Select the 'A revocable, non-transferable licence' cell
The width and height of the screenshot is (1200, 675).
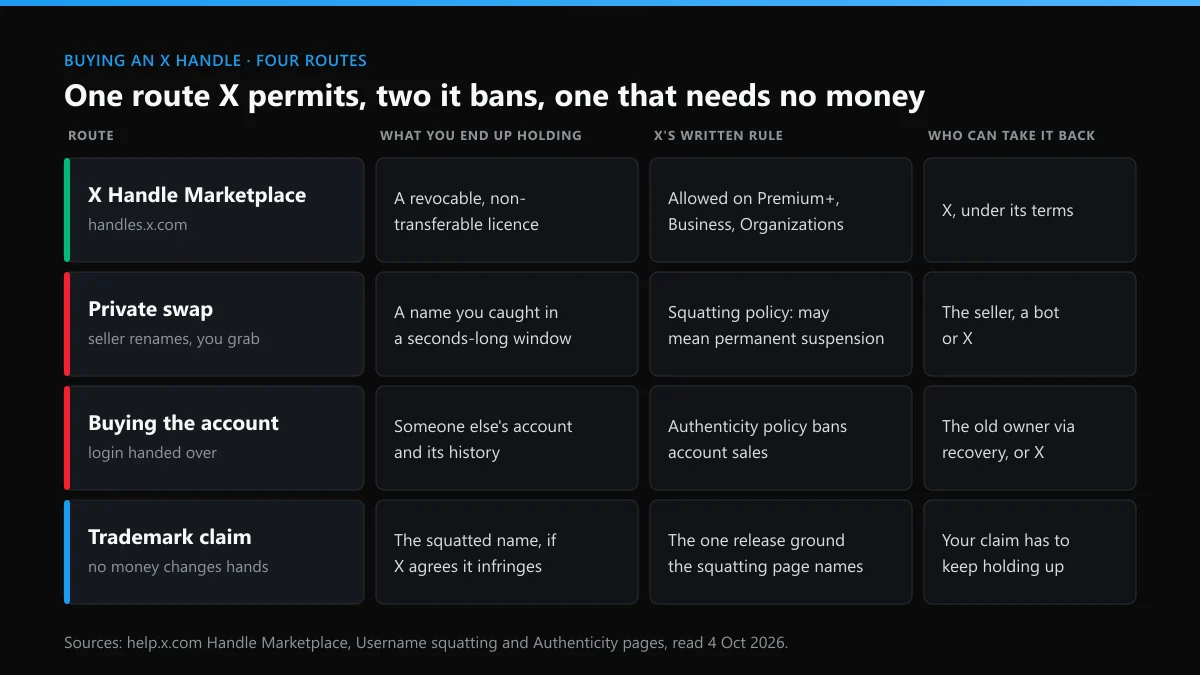pyautogui.click(x=507, y=210)
